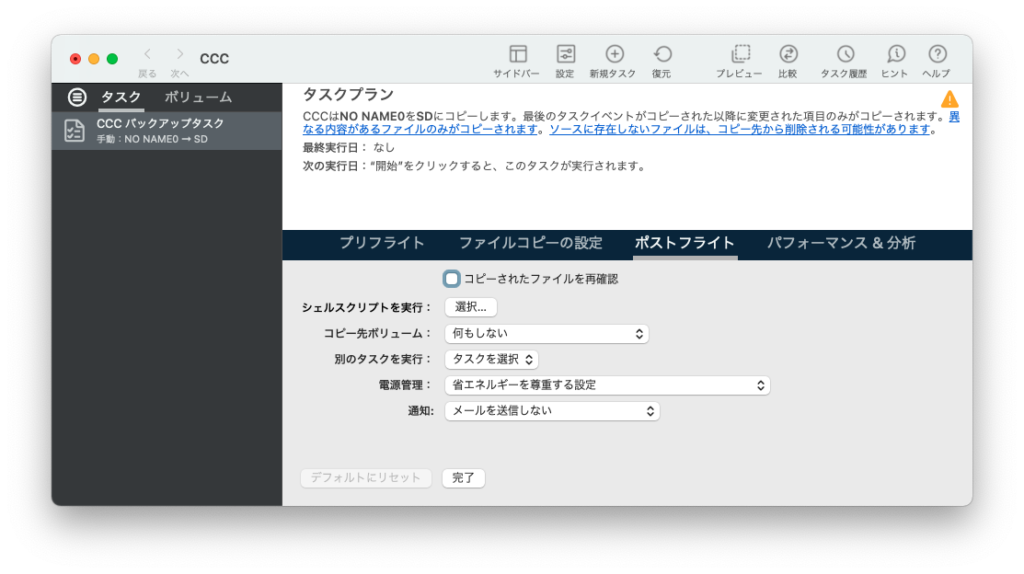This screenshot has height=574, width=1024.
Task: Select the CCC バックアップタスク row
Action: (167, 131)
